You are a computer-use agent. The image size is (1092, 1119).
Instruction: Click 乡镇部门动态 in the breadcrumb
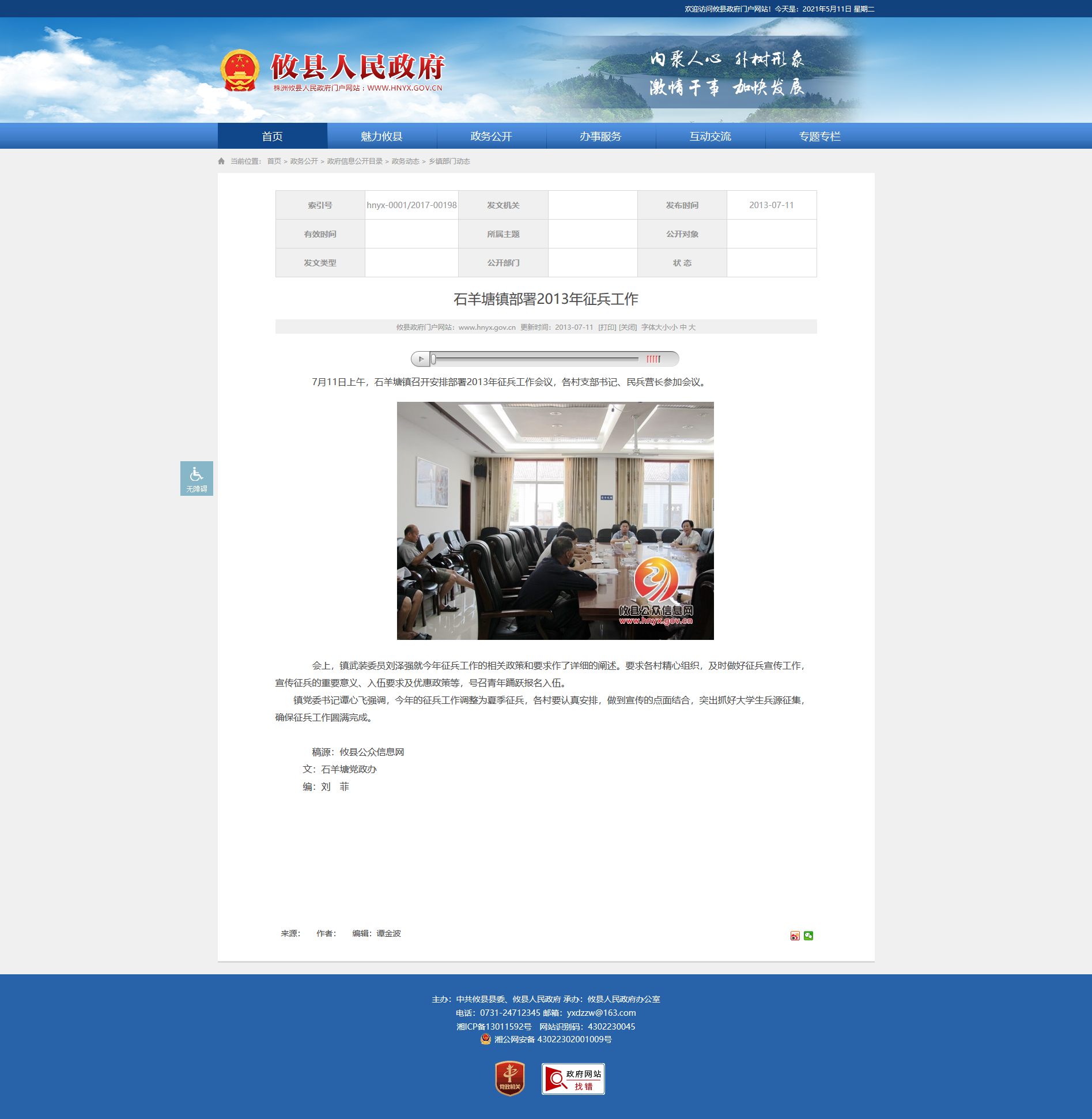tap(449, 161)
